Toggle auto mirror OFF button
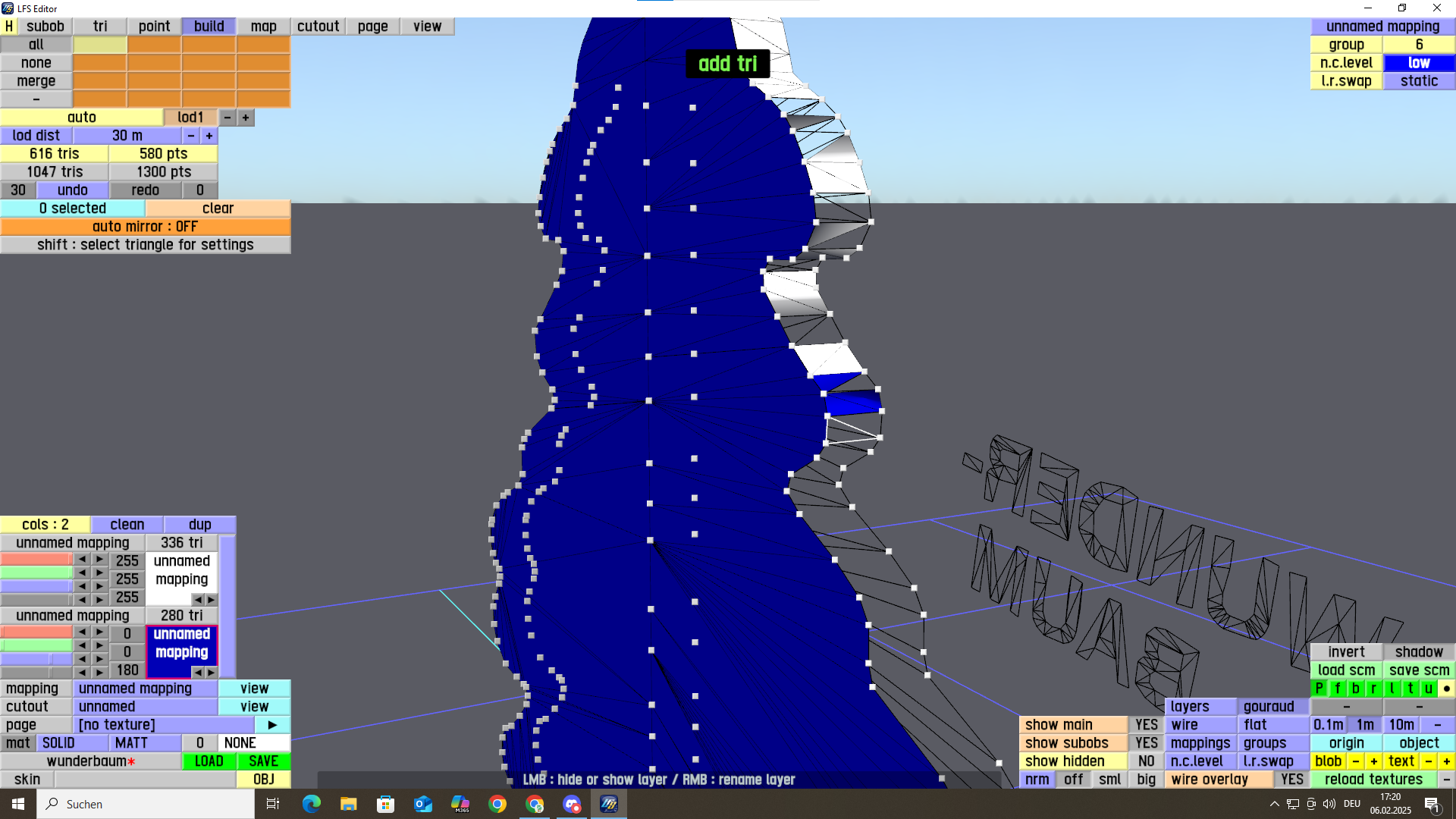This screenshot has height=819, width=1456. 145,227
